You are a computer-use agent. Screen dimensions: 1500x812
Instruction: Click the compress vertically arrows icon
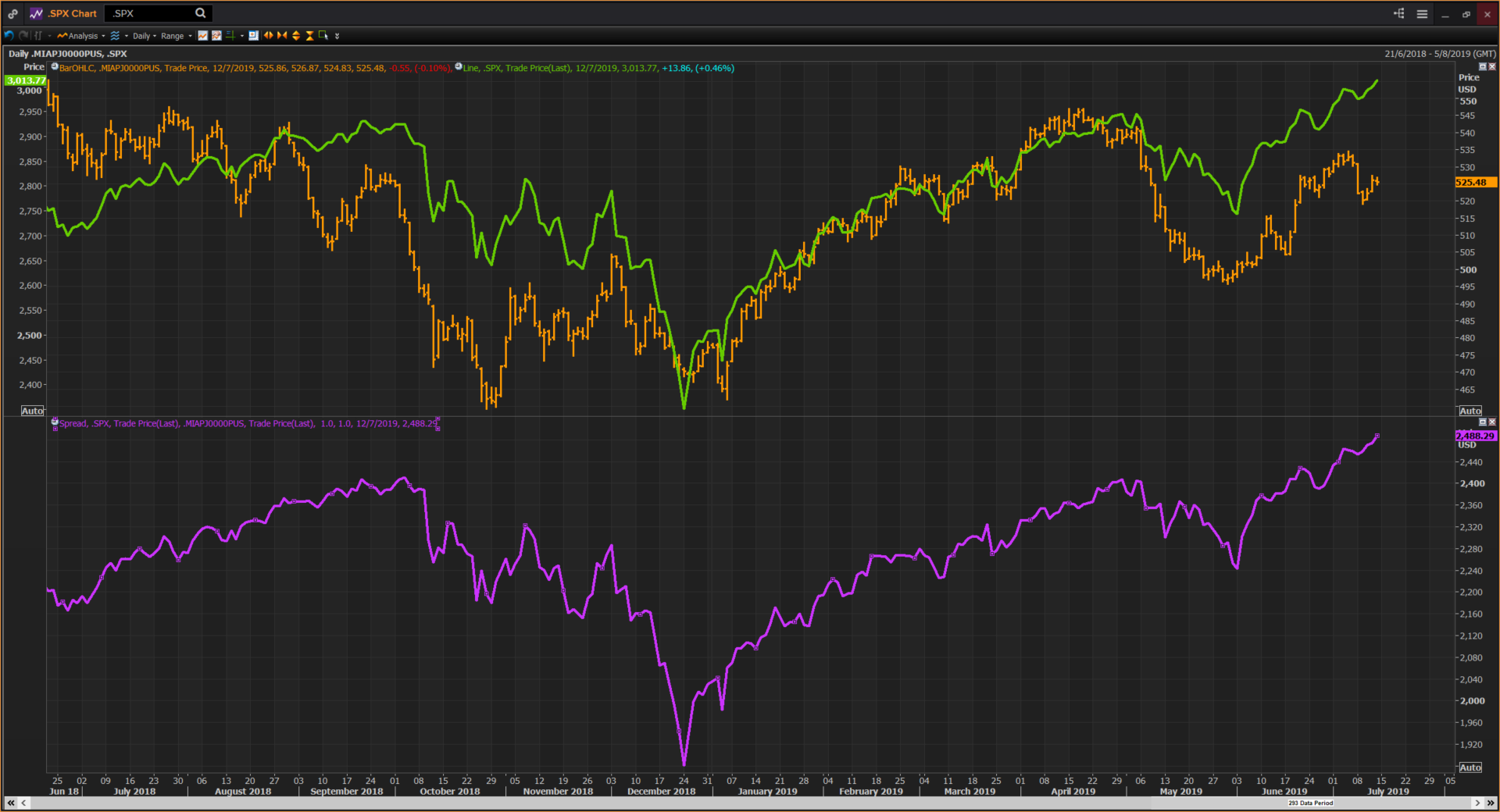pyautogui.click(x=309, y=35)
